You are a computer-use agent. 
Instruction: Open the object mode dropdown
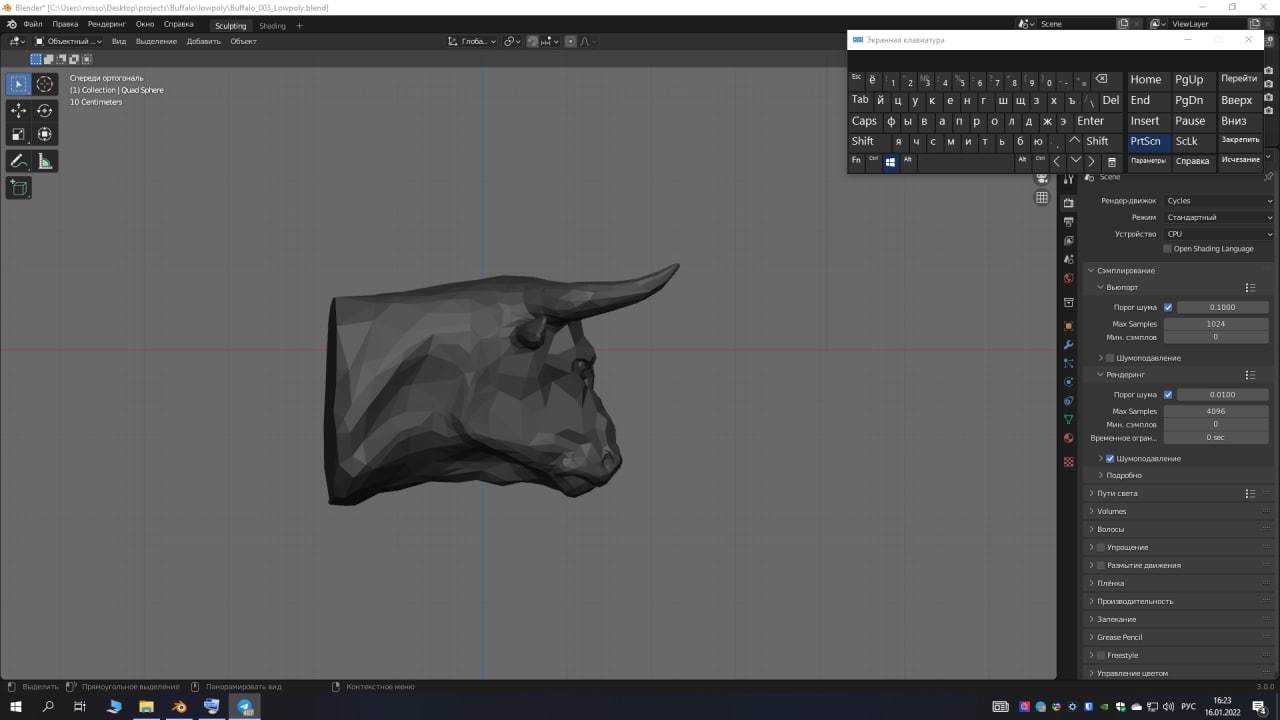click(68, 41)
